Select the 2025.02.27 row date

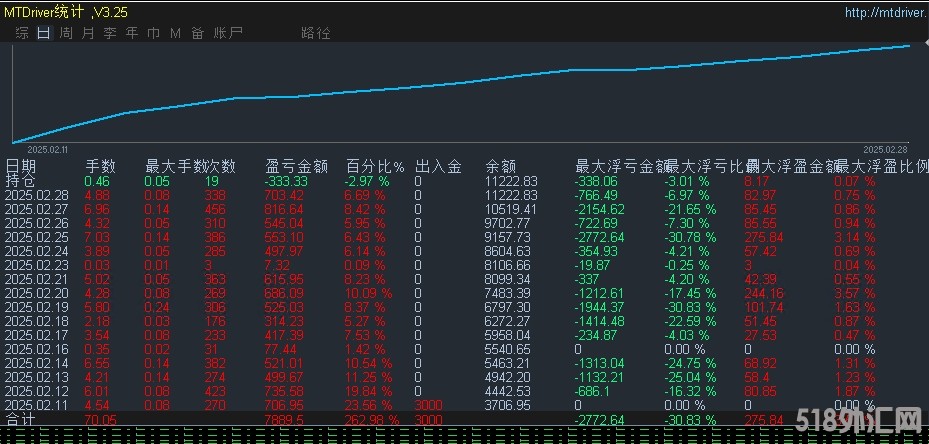37,209
